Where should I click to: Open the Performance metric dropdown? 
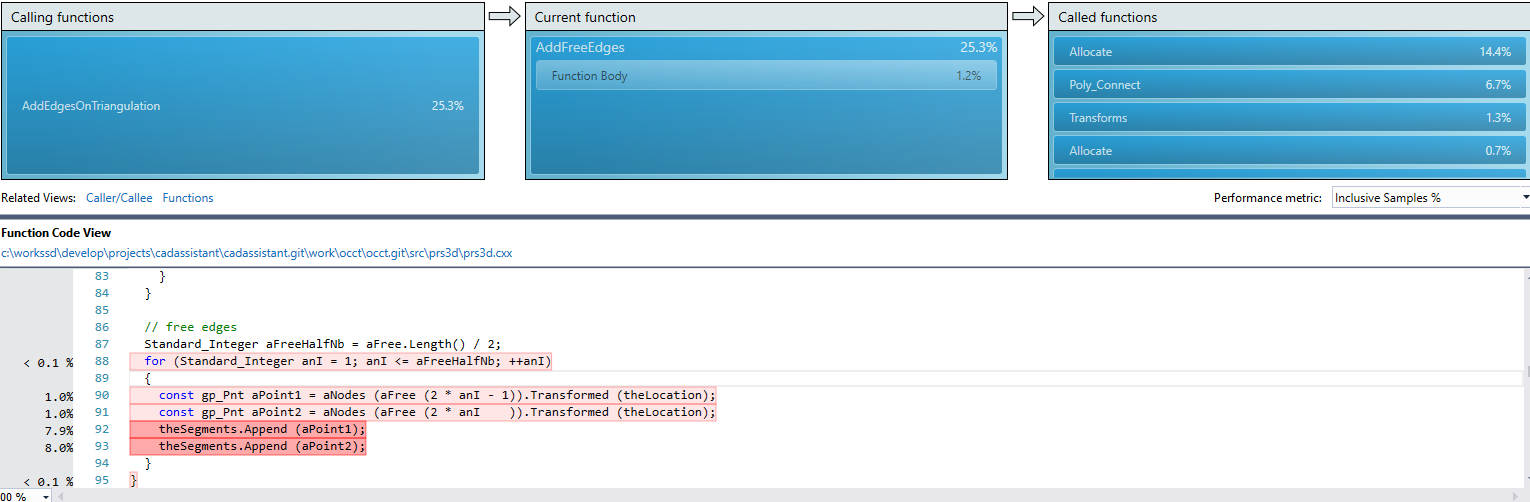point(1431,198)
